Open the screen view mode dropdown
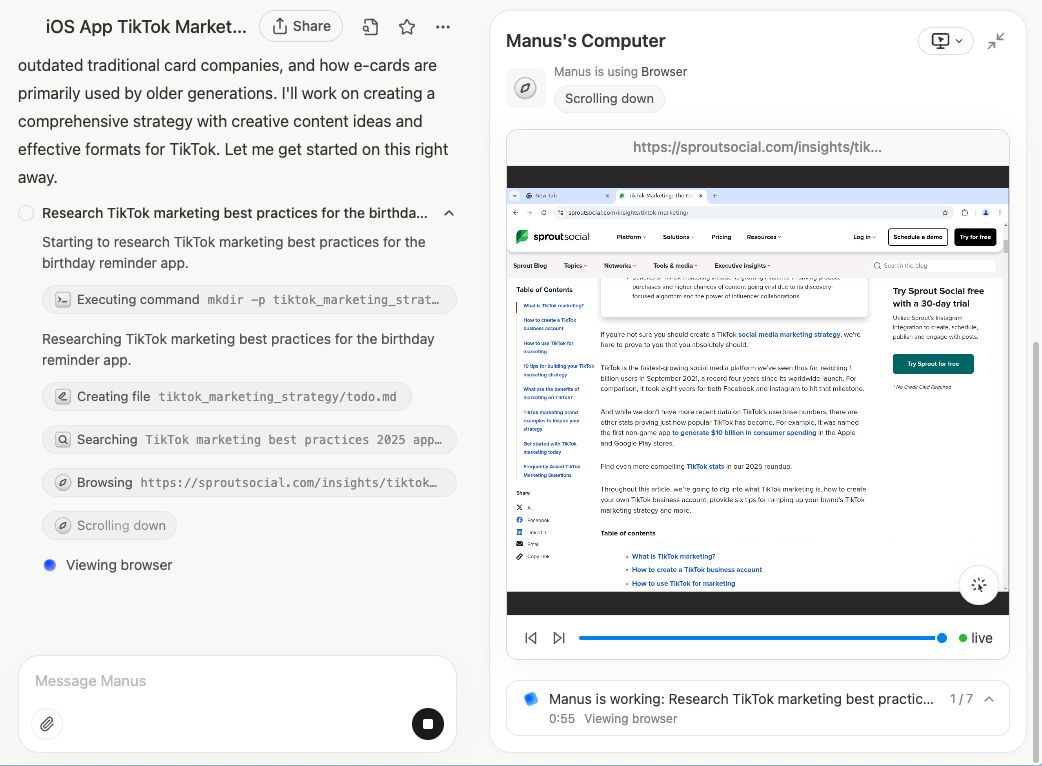Screen dimensions: 1042x766 click(945, 41)
